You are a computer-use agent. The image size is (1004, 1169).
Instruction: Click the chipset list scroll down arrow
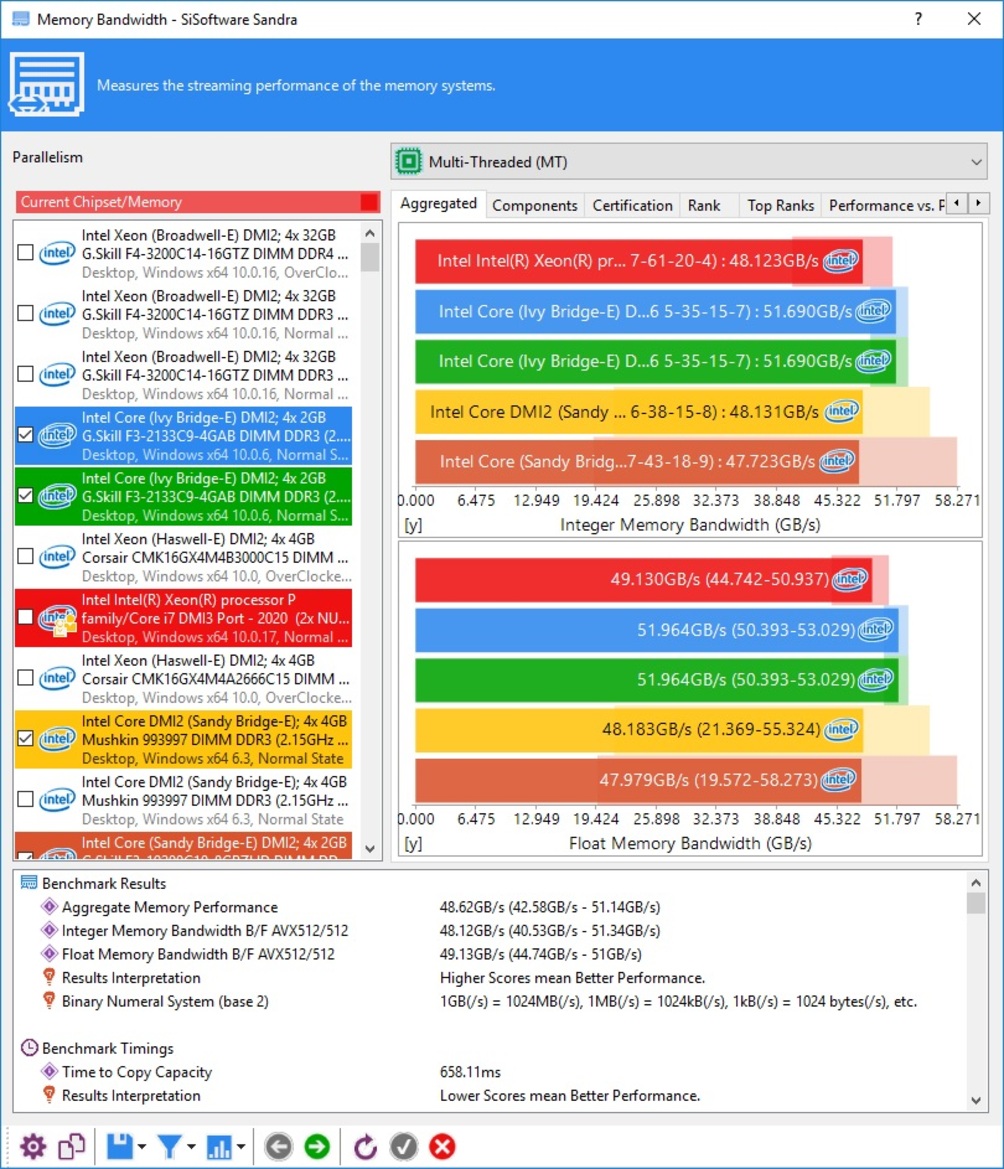[370, 848]
